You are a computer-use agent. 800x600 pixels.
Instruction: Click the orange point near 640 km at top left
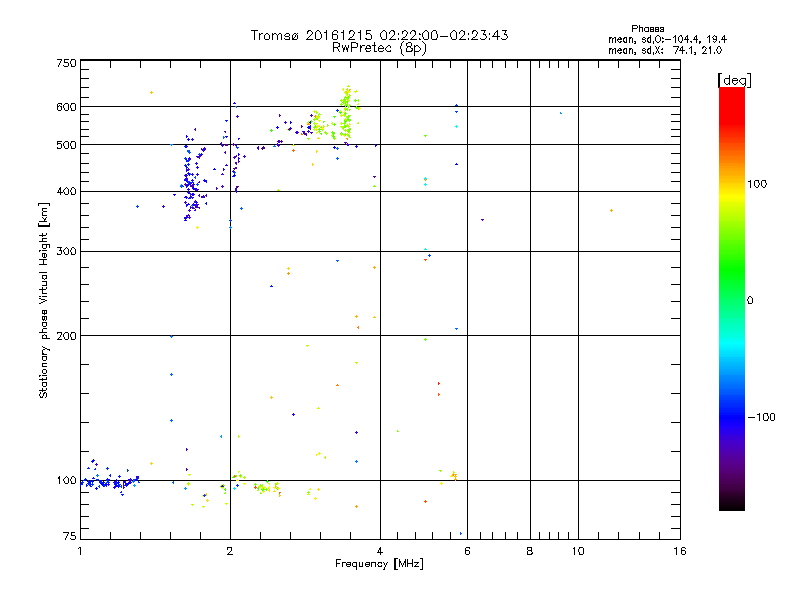tap(152, 92)
